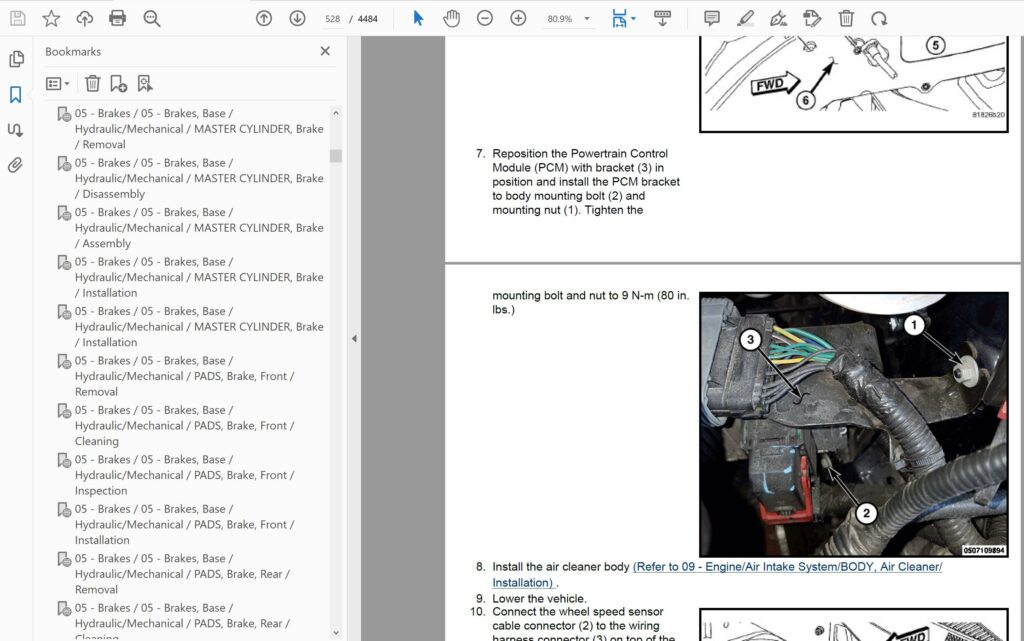The height and width of the screenshot is (641, 1024).
Task: Go to previous page with up arrow
Action: click(x=264, y=18)
